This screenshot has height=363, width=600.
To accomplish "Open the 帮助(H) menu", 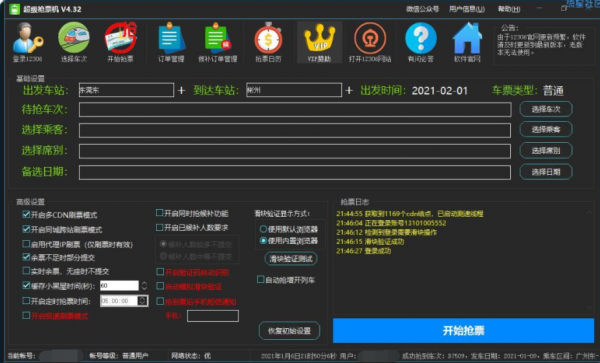I will [509, 9].
